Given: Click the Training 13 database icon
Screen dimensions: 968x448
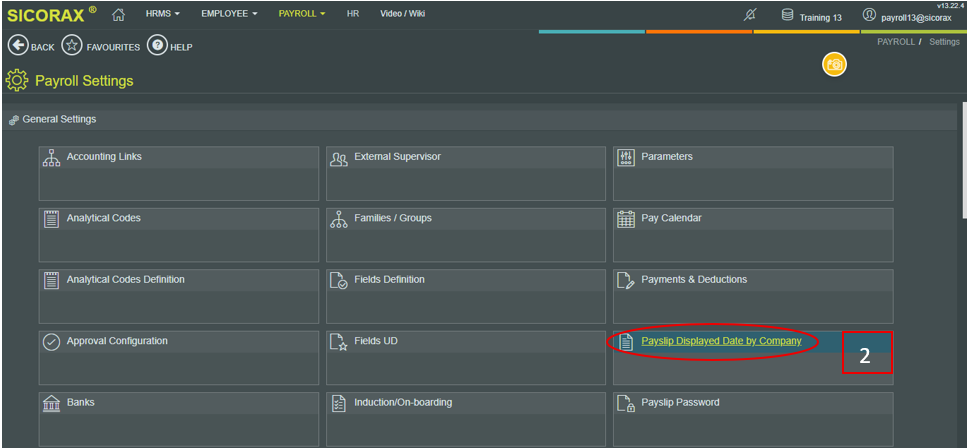Looking at the screenshot, I should click(x=787, y=15).
